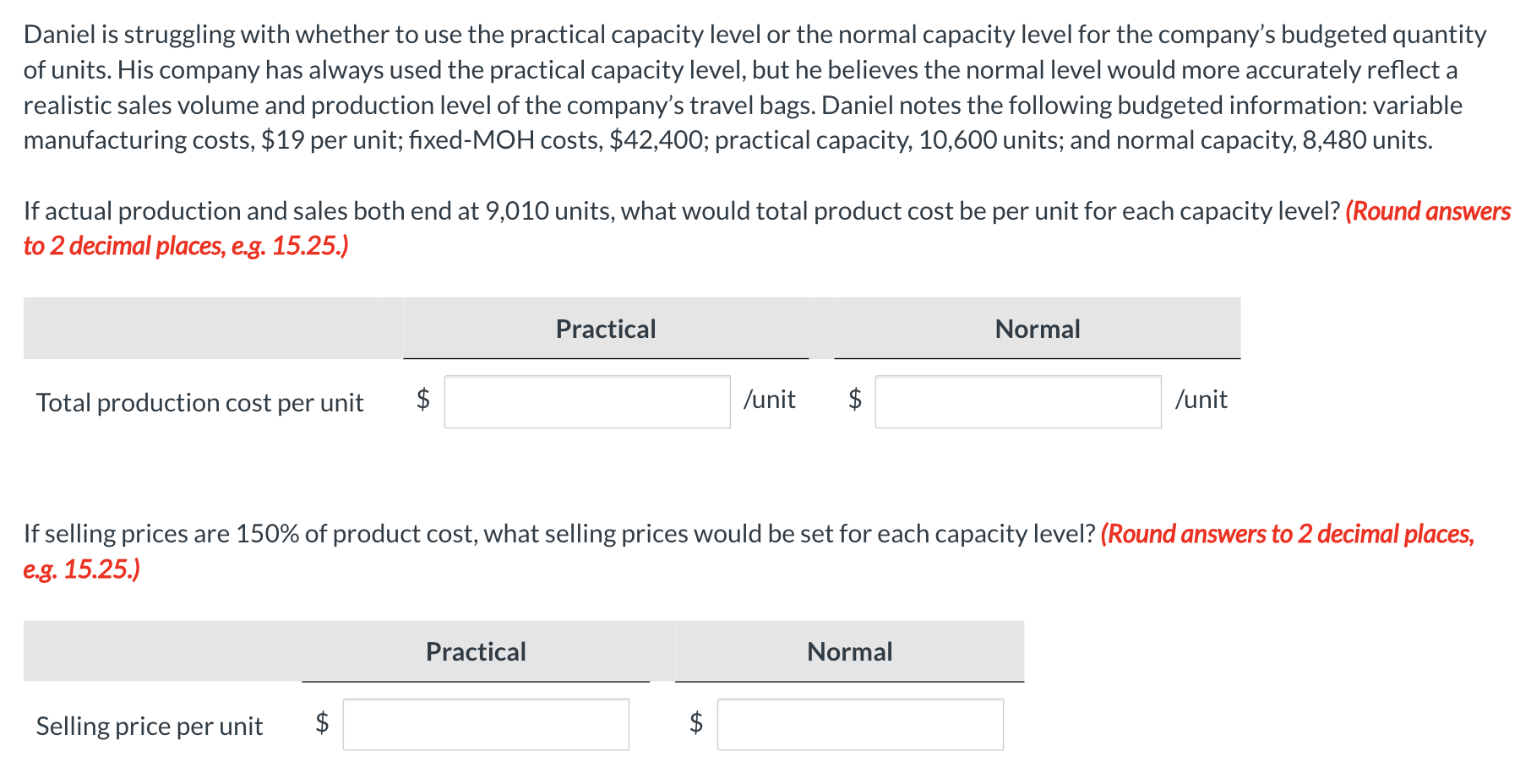Click the /unit text beside Normal cost field

(x=1201, y=400)
